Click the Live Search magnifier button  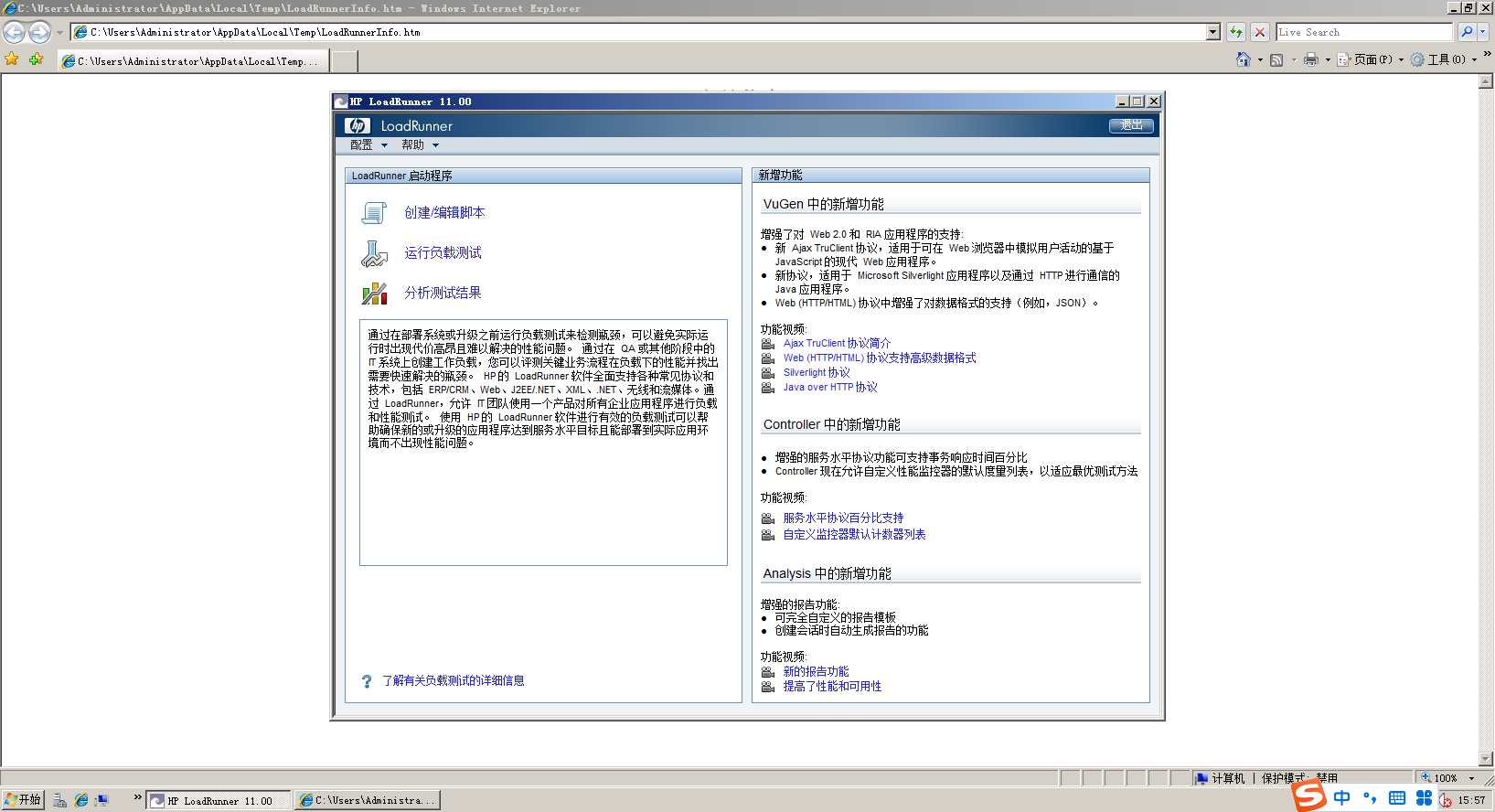click(1467, 32)
